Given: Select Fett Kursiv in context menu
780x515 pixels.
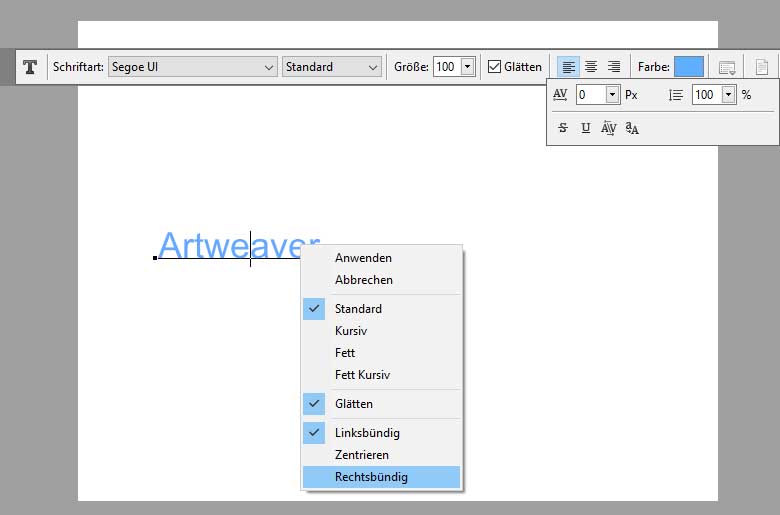Looking at the screenshot, I should (381, 374).
